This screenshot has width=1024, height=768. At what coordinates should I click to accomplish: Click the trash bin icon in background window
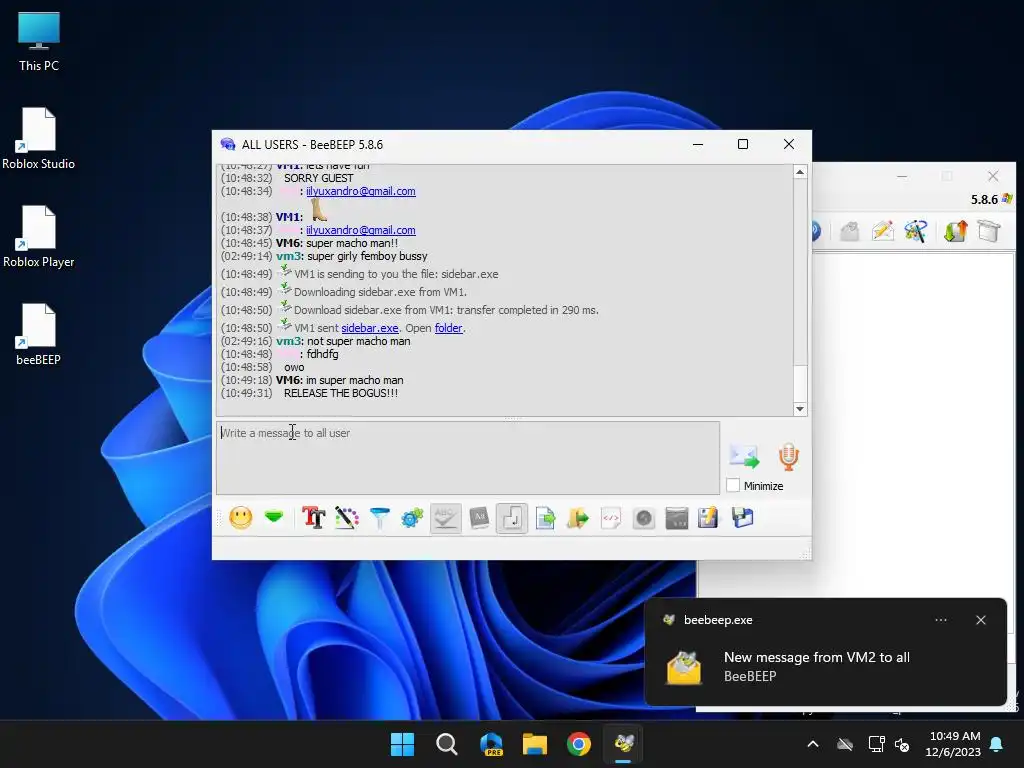point(989,231)
